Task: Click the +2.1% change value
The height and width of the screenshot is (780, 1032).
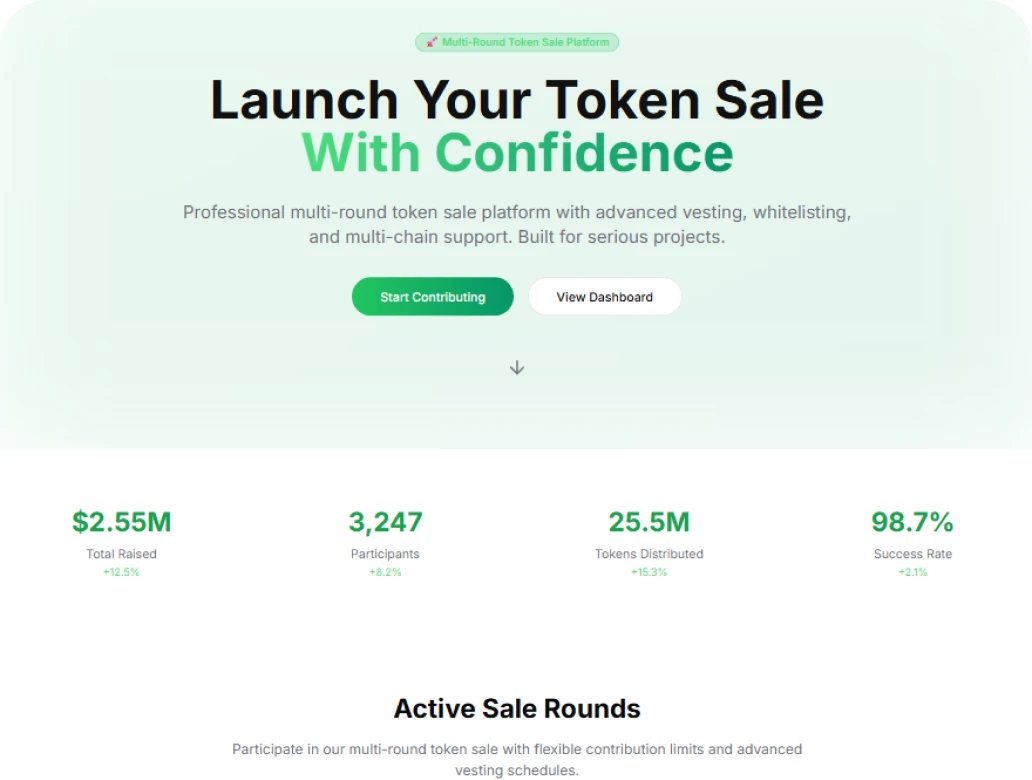Action: [x=912, y=572]
